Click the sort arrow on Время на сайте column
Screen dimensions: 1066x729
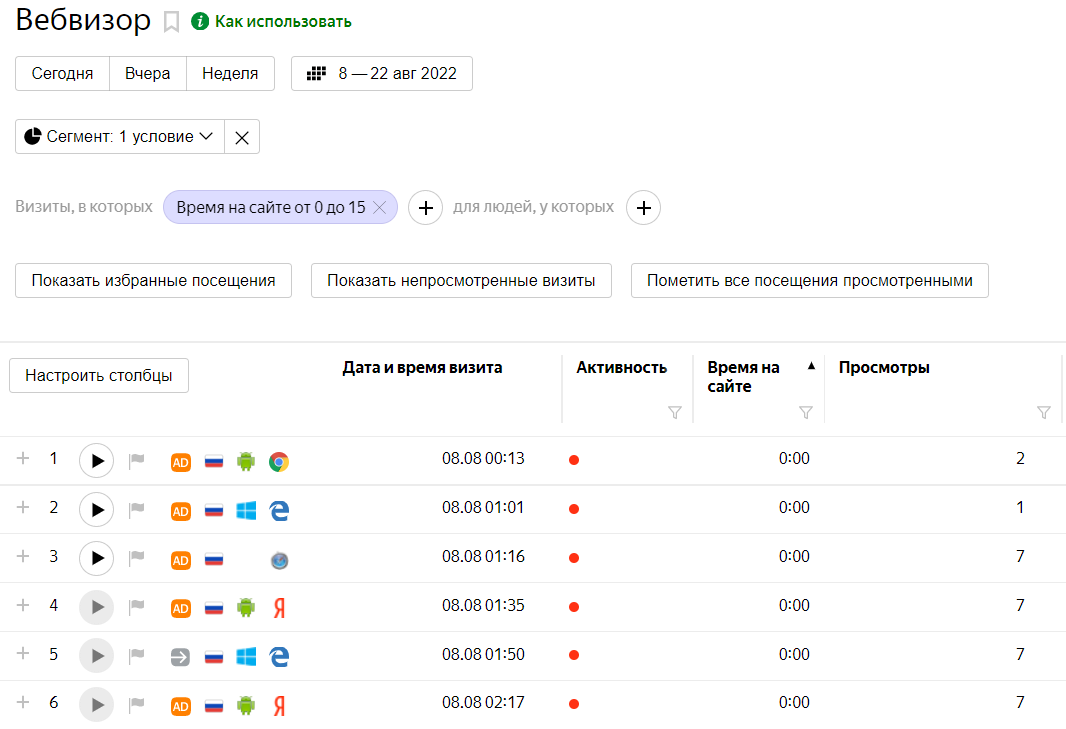coord(810,366)
